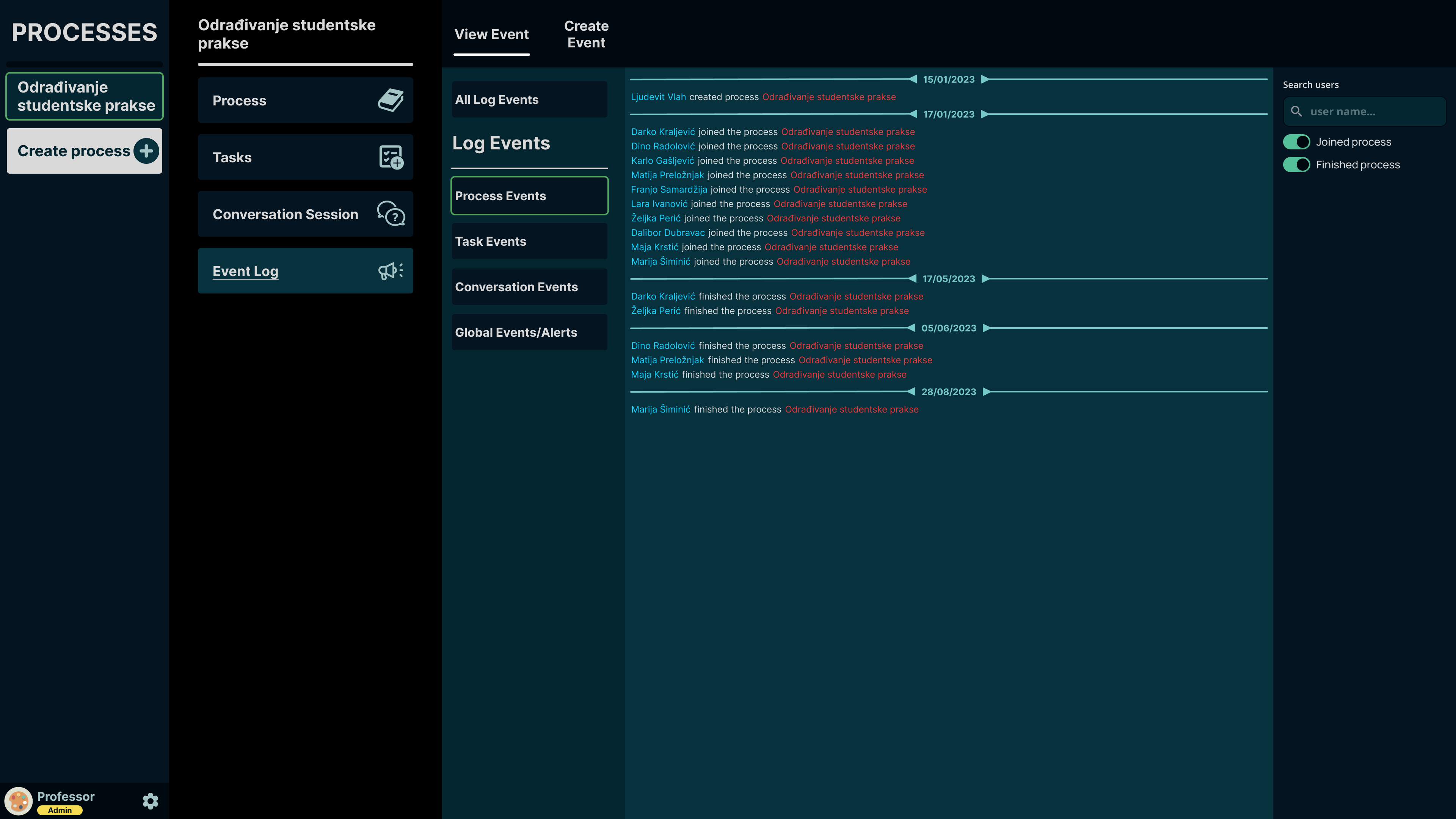Click into the user name search field
Screen dimensions: 1456x819
pyautogui.click(x=1373, y=111)
